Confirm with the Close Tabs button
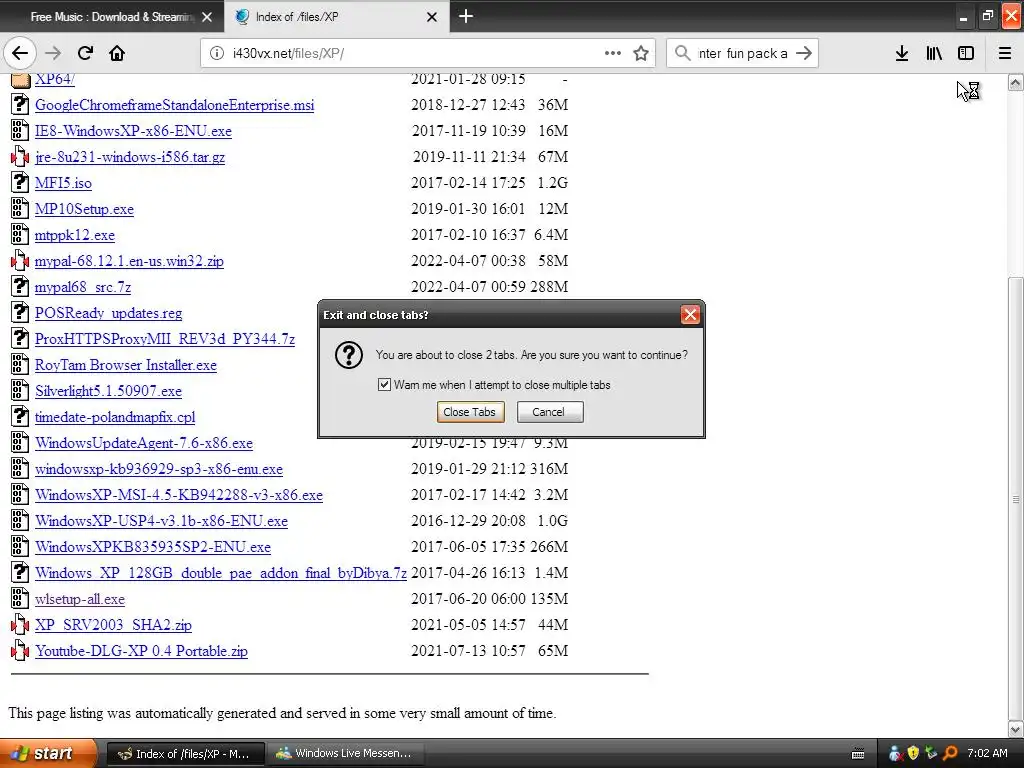 [470, 412]
